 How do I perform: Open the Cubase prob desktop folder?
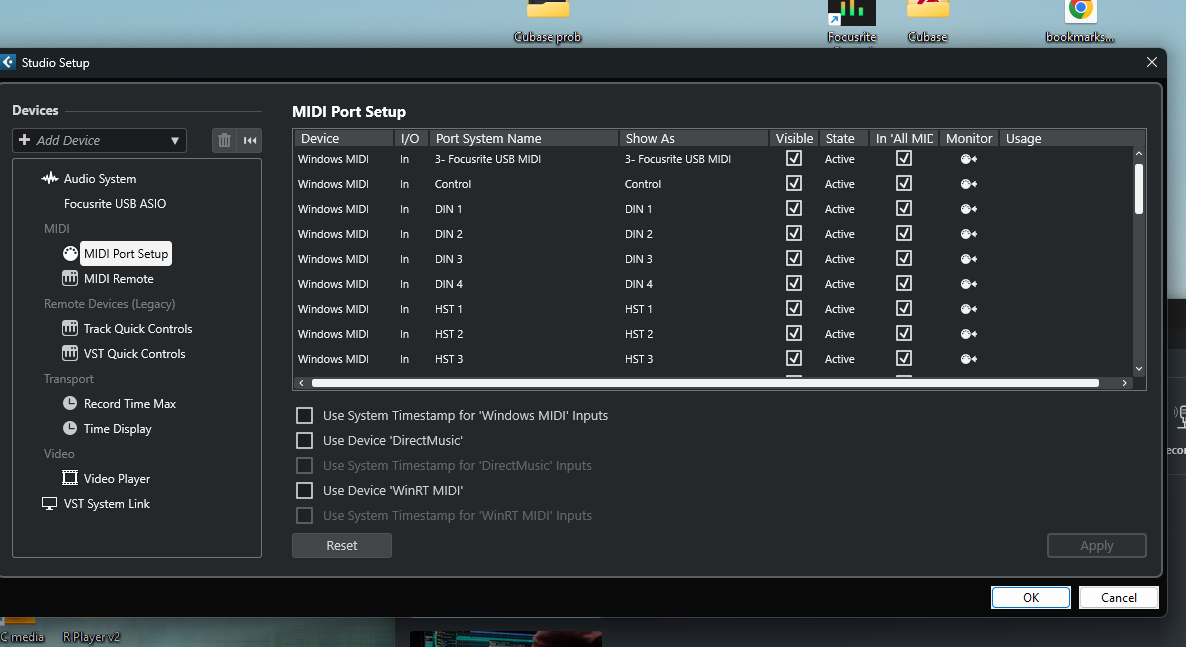point(548,23)
